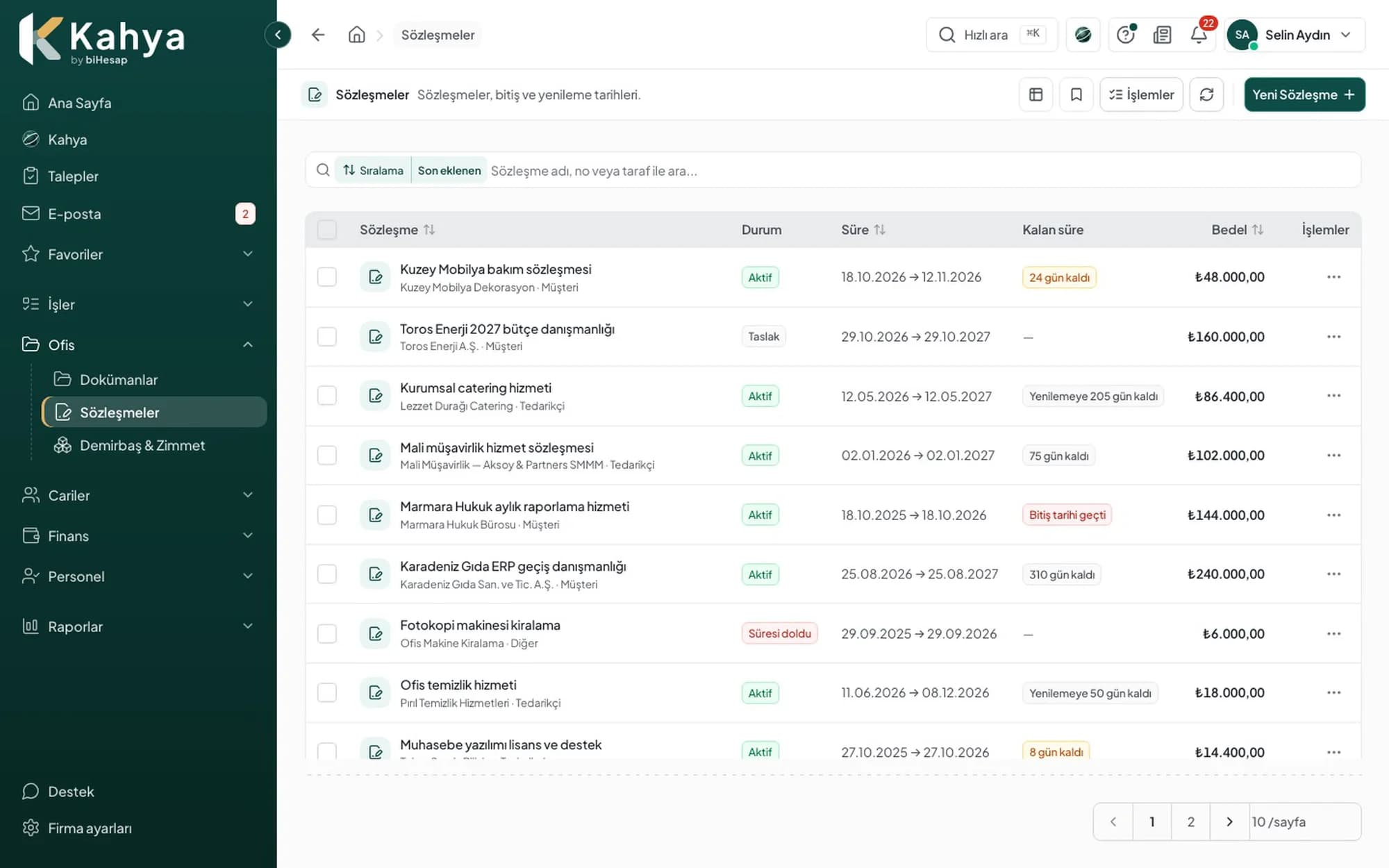This screenshot has height=868, width=1389.
Task: Open the İşlemler actions button
Action: [x=1141, y=94]
